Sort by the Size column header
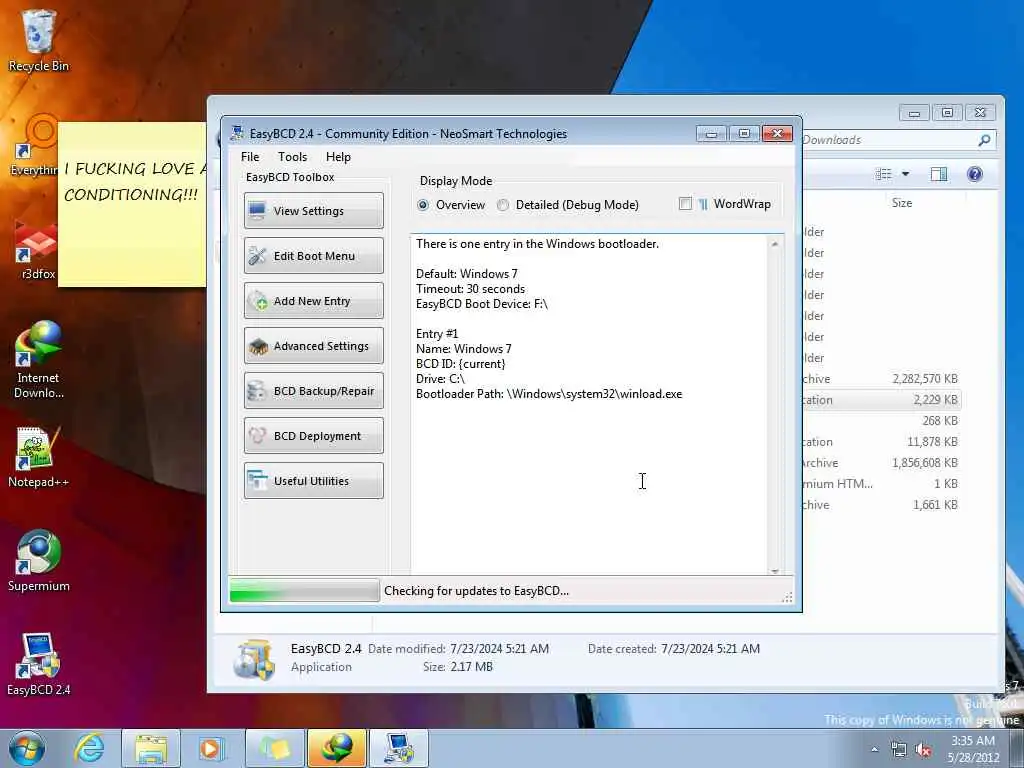The image size is (1024, 768). tap(901, 203)
